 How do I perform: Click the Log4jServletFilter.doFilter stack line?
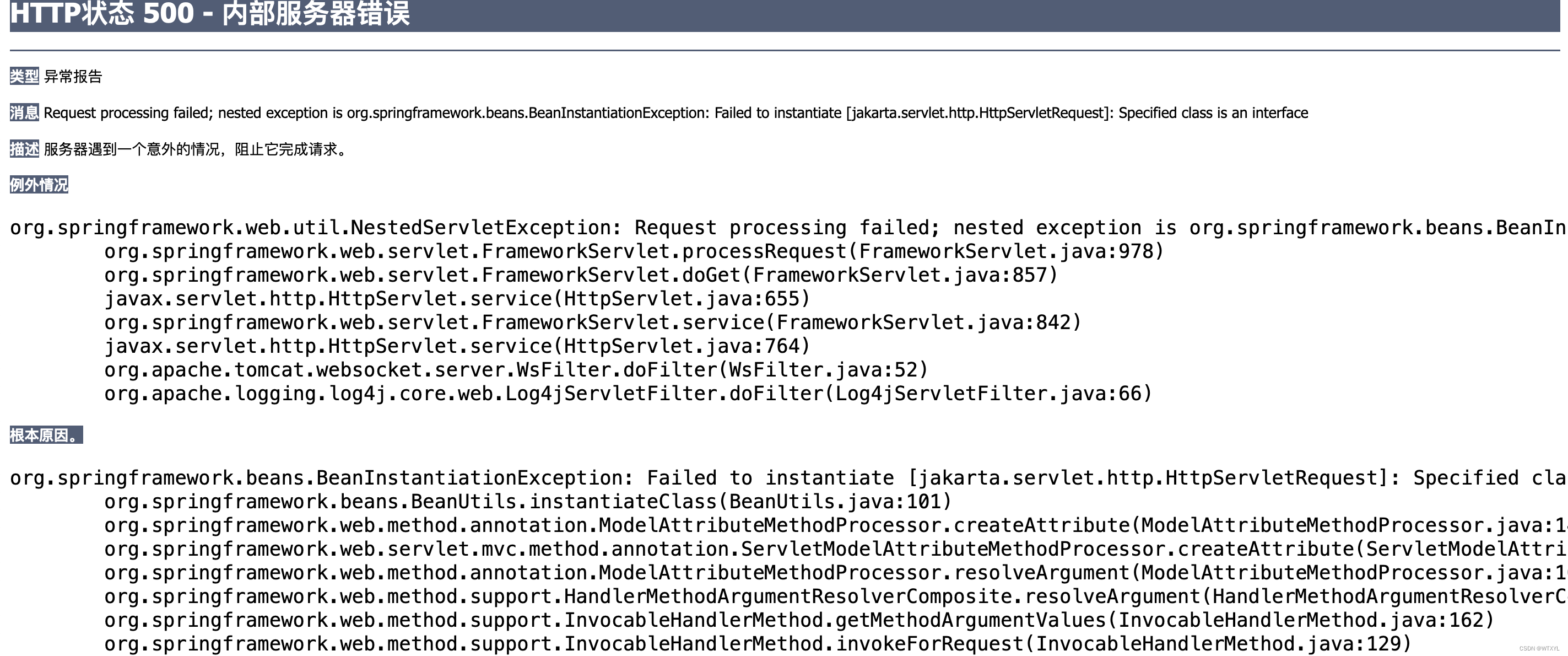[x=628, y=394]
